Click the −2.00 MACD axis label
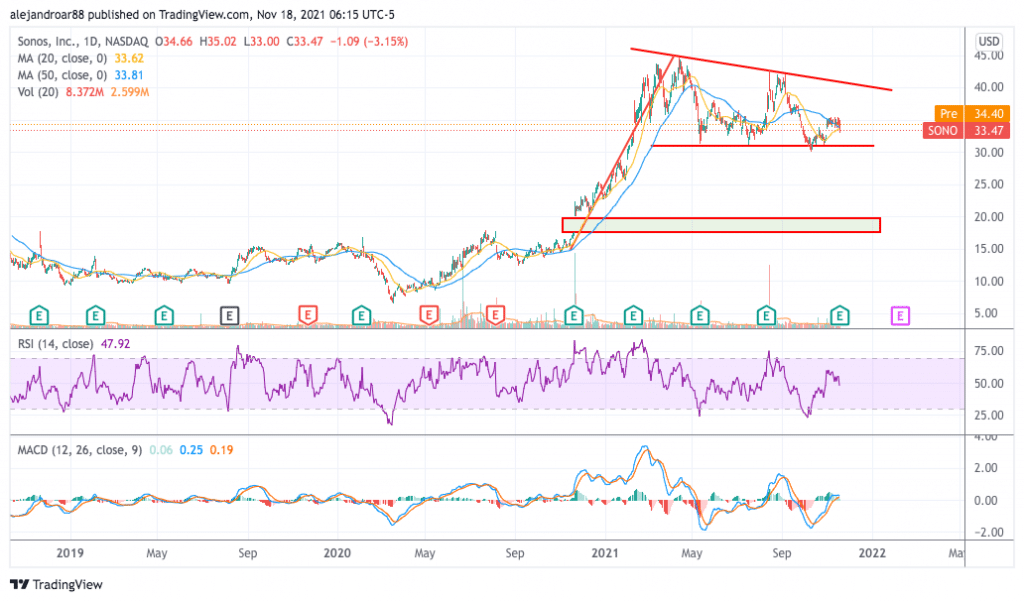This screenshot has height=602, width=1024. [x=987, y=532]
